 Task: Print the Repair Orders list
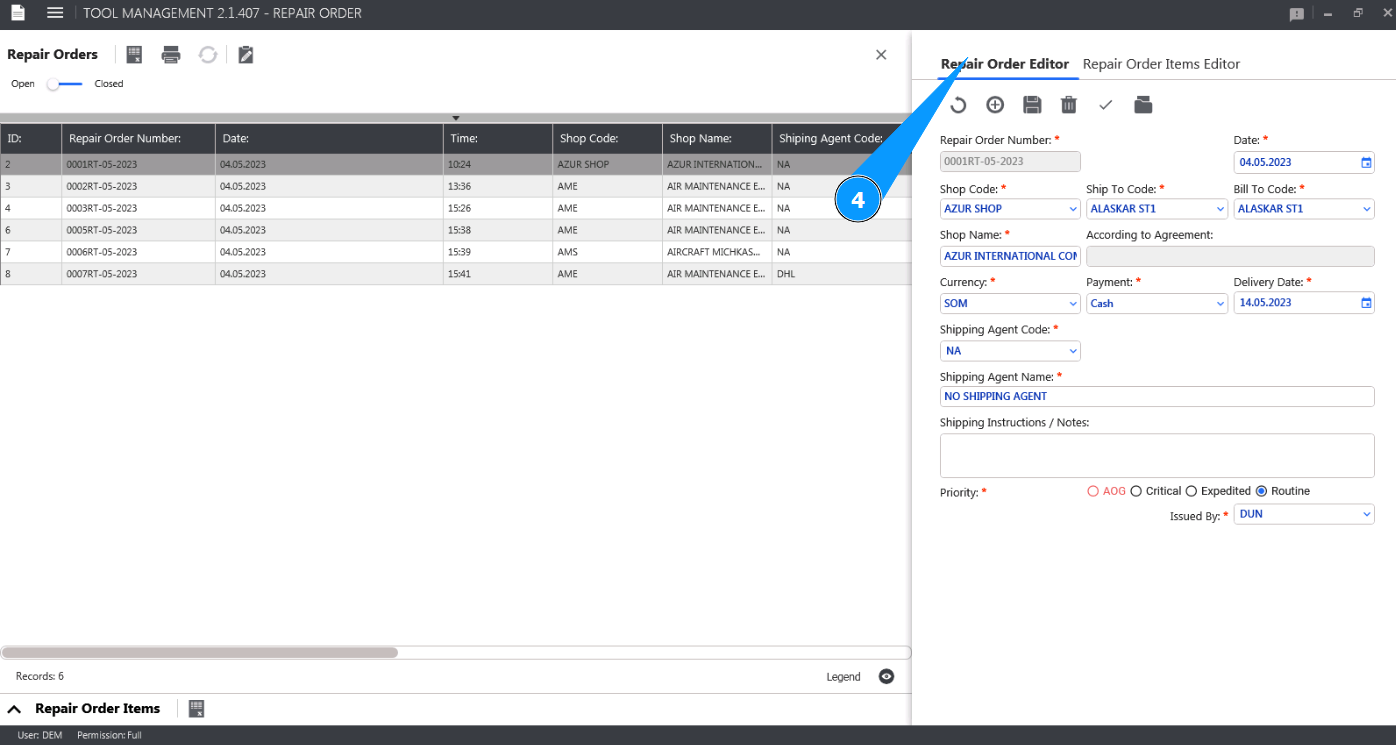click(x=171, y=55)
